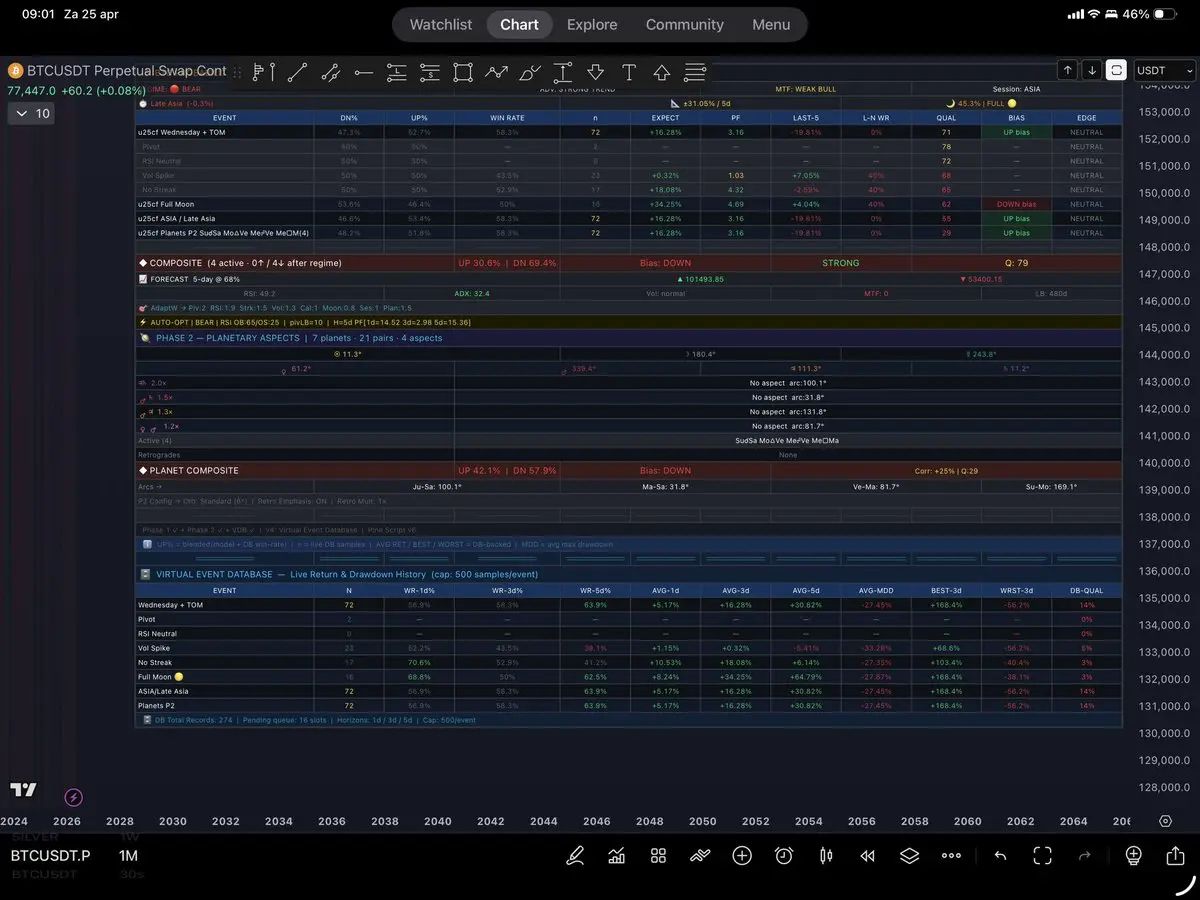Open the indicators panel in bottom toolbar
This screenshot has width=1200, height=900.
point(617,856)
